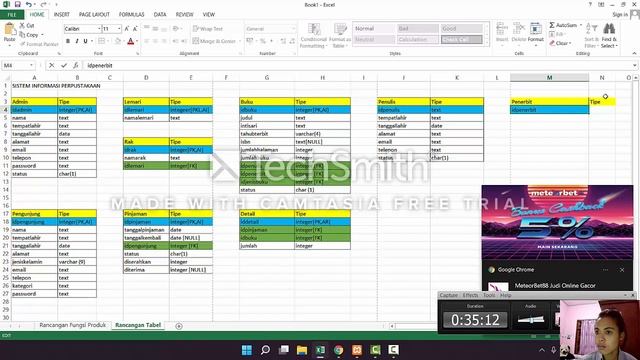This screenshot has width=640, height=360.
Task: Add a new sheet with plus icon
Action: pos(179,326)
